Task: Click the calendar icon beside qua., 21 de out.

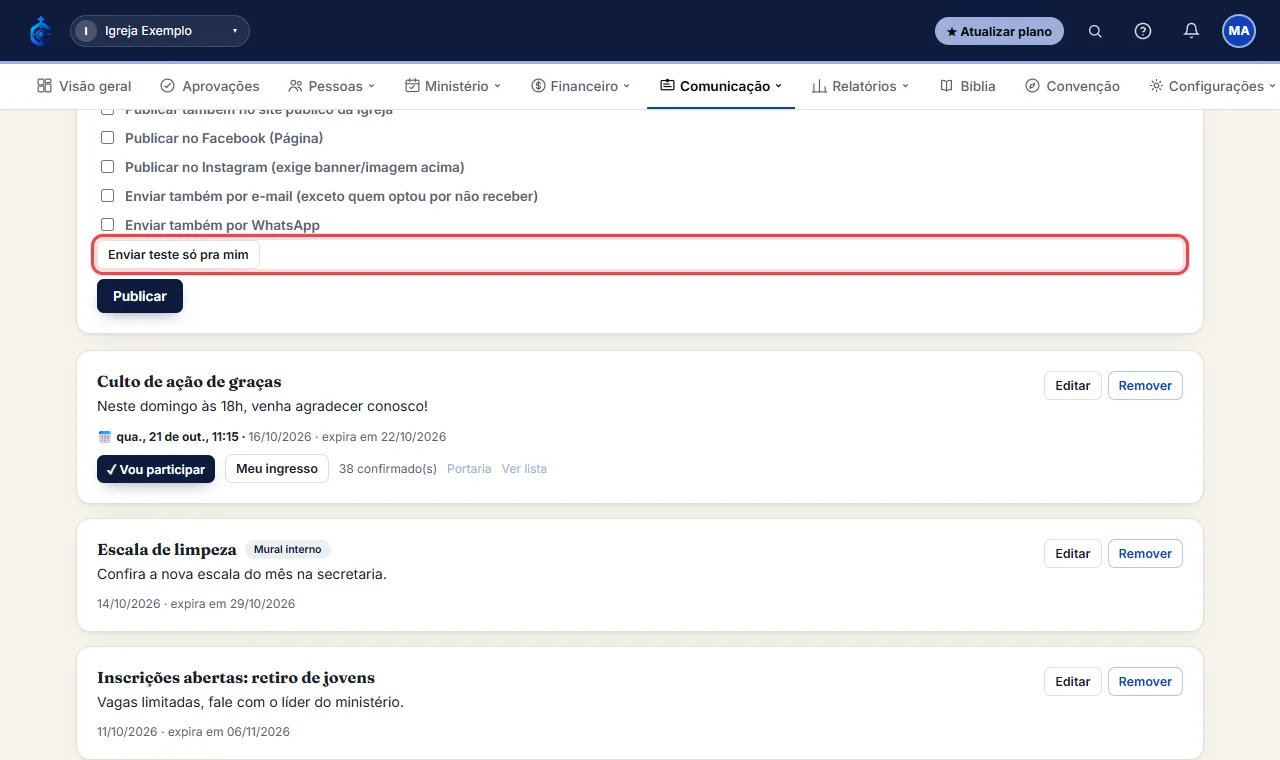Action: (105, 437)
